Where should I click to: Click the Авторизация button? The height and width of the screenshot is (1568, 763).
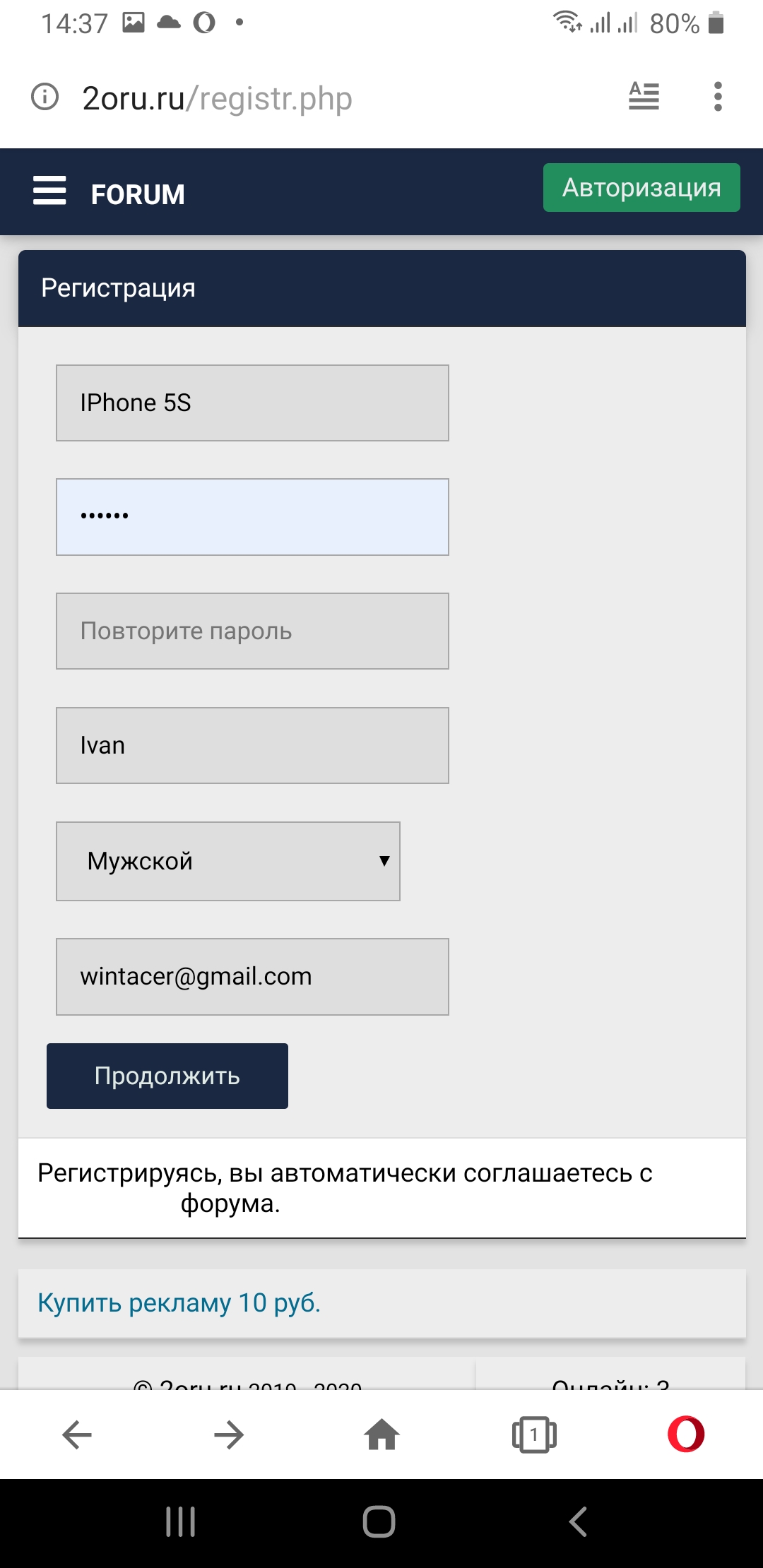click(x=641, y=188)
